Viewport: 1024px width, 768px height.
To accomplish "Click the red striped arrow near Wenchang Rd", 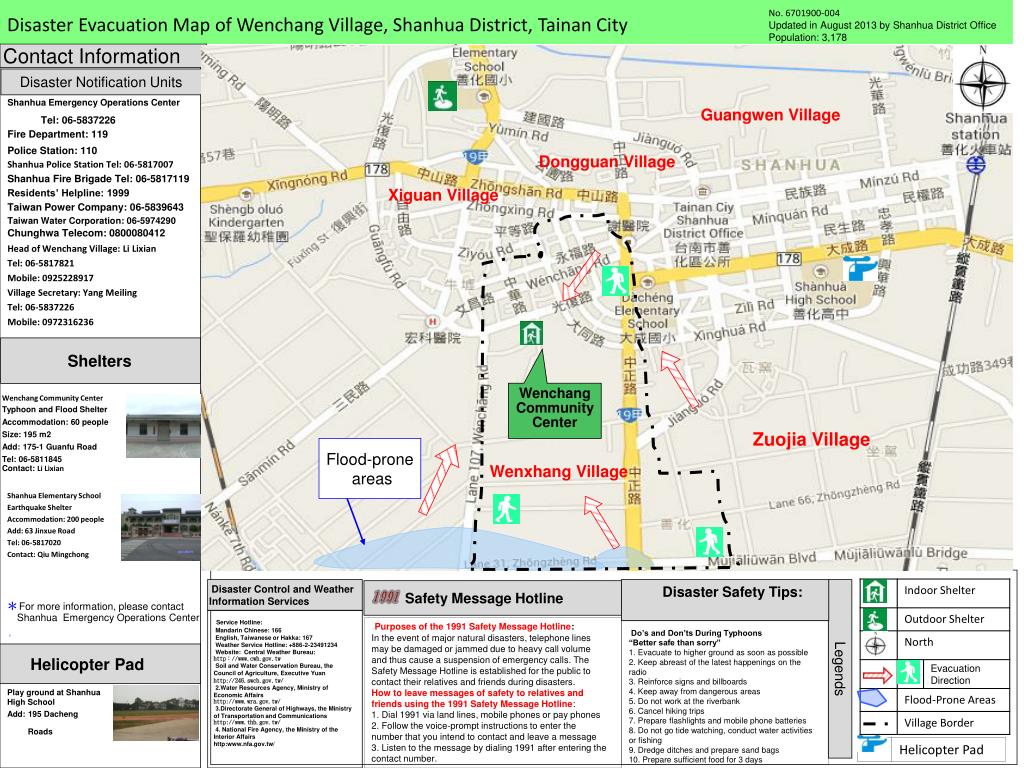I will tap(581, 275).
